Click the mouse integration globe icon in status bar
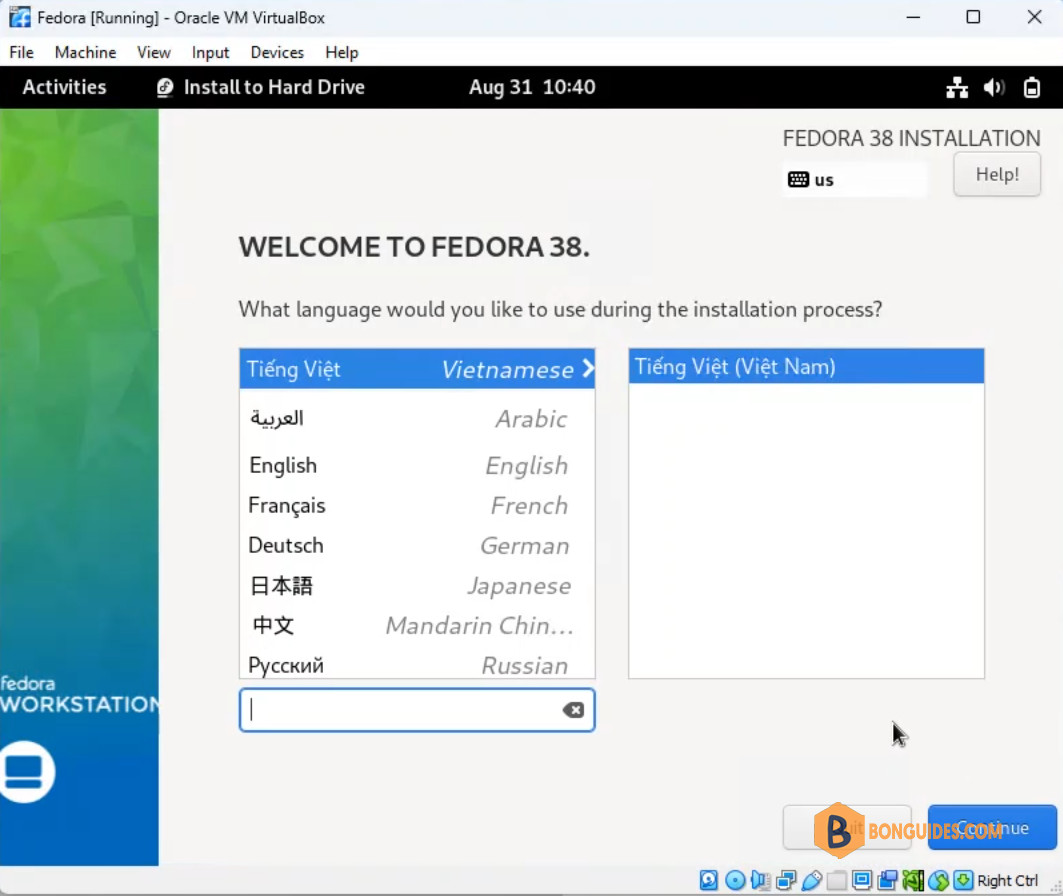The height and width of the screenshot is (896, 1063). [938, 880]
